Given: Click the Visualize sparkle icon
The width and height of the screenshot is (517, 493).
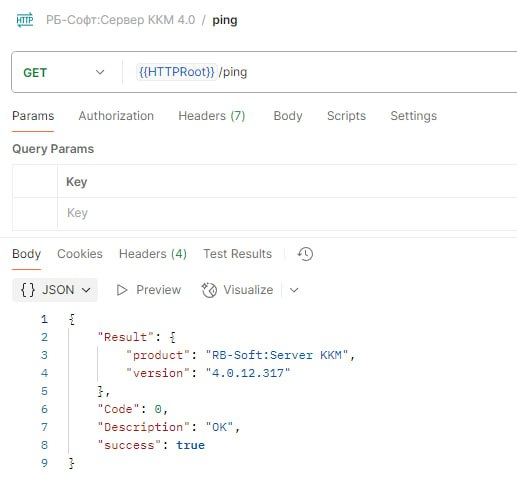Looking at the screenshot, I should pyautogui.click(x=209, y=290).
